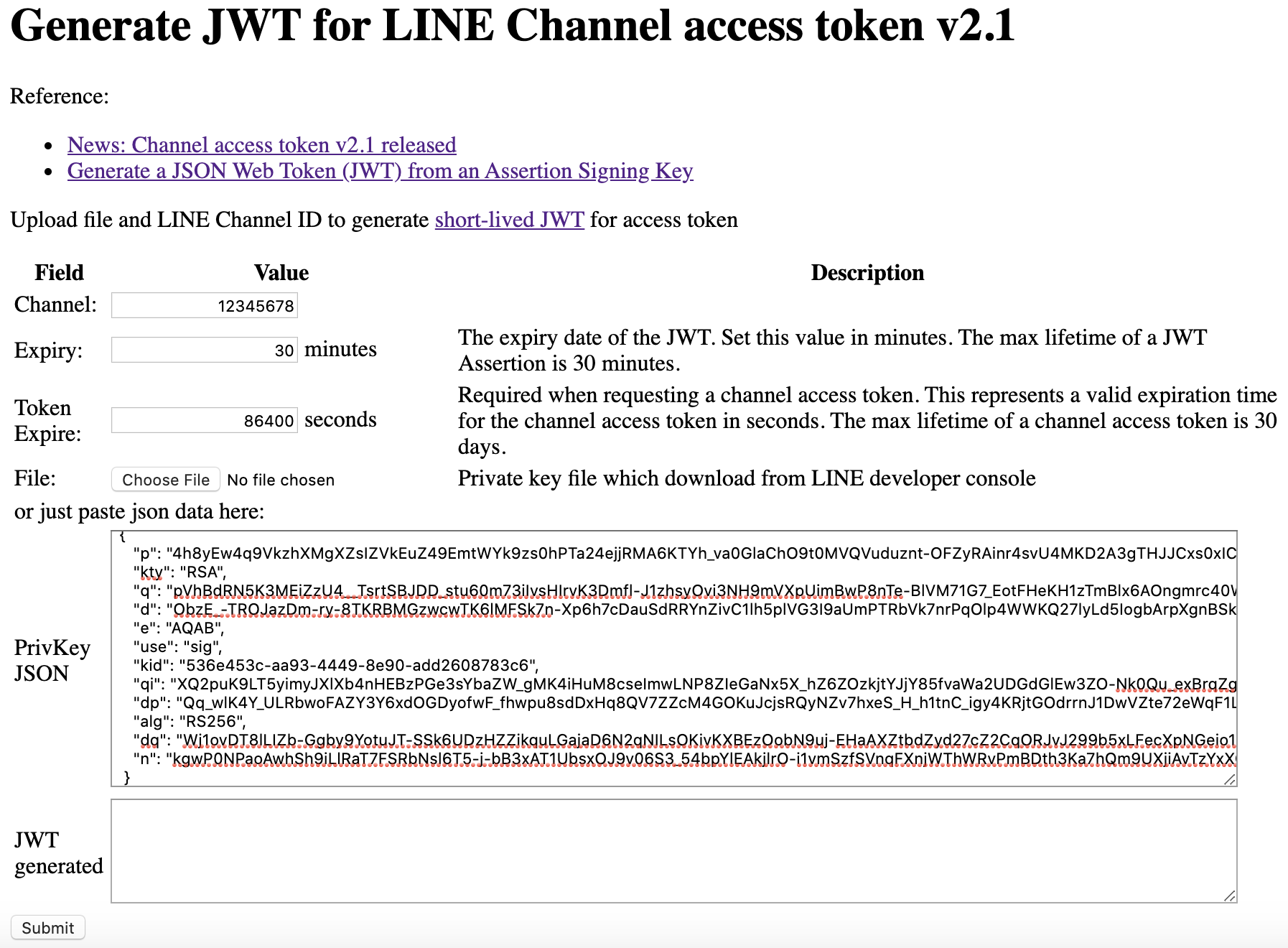Open the short-lived JWT documentation link
The width and height of the screenshot is (1288, 948).
[509, 220]
